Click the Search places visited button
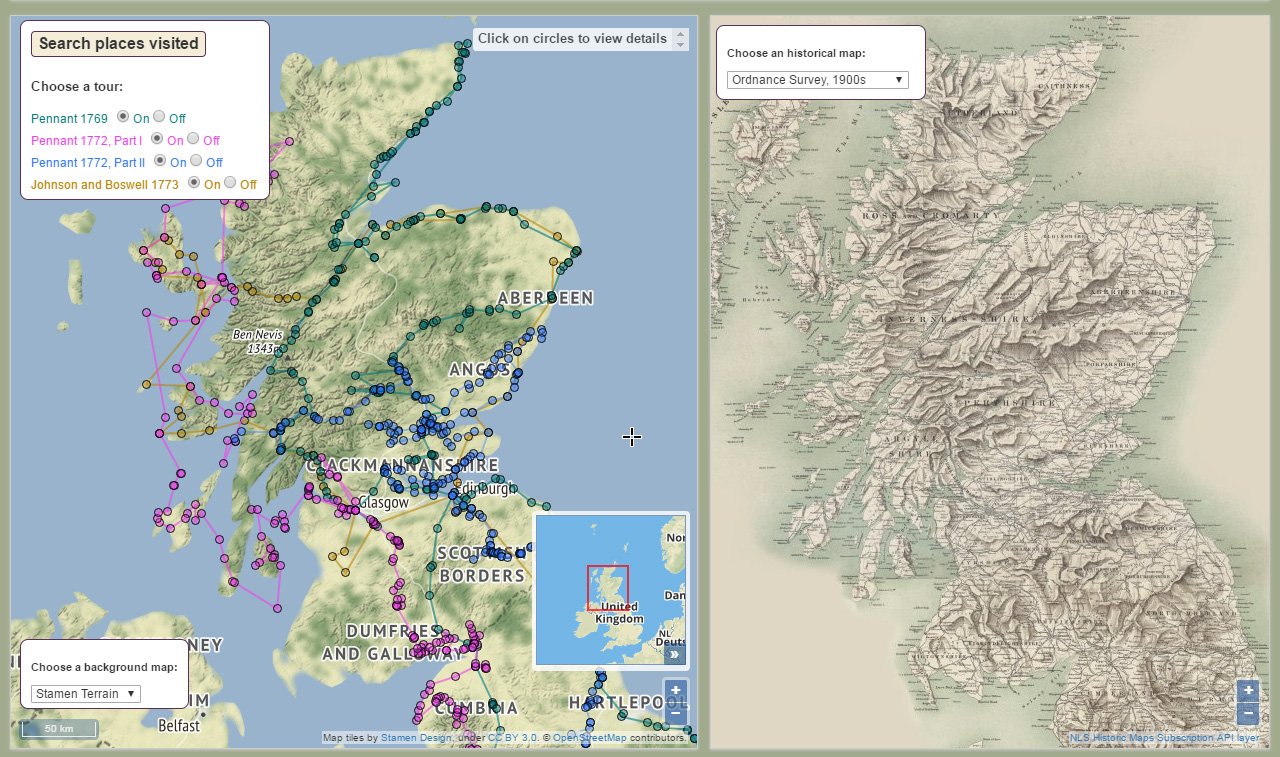The height and width of the screenshot is (757, 1280). (x=118, y=44)
